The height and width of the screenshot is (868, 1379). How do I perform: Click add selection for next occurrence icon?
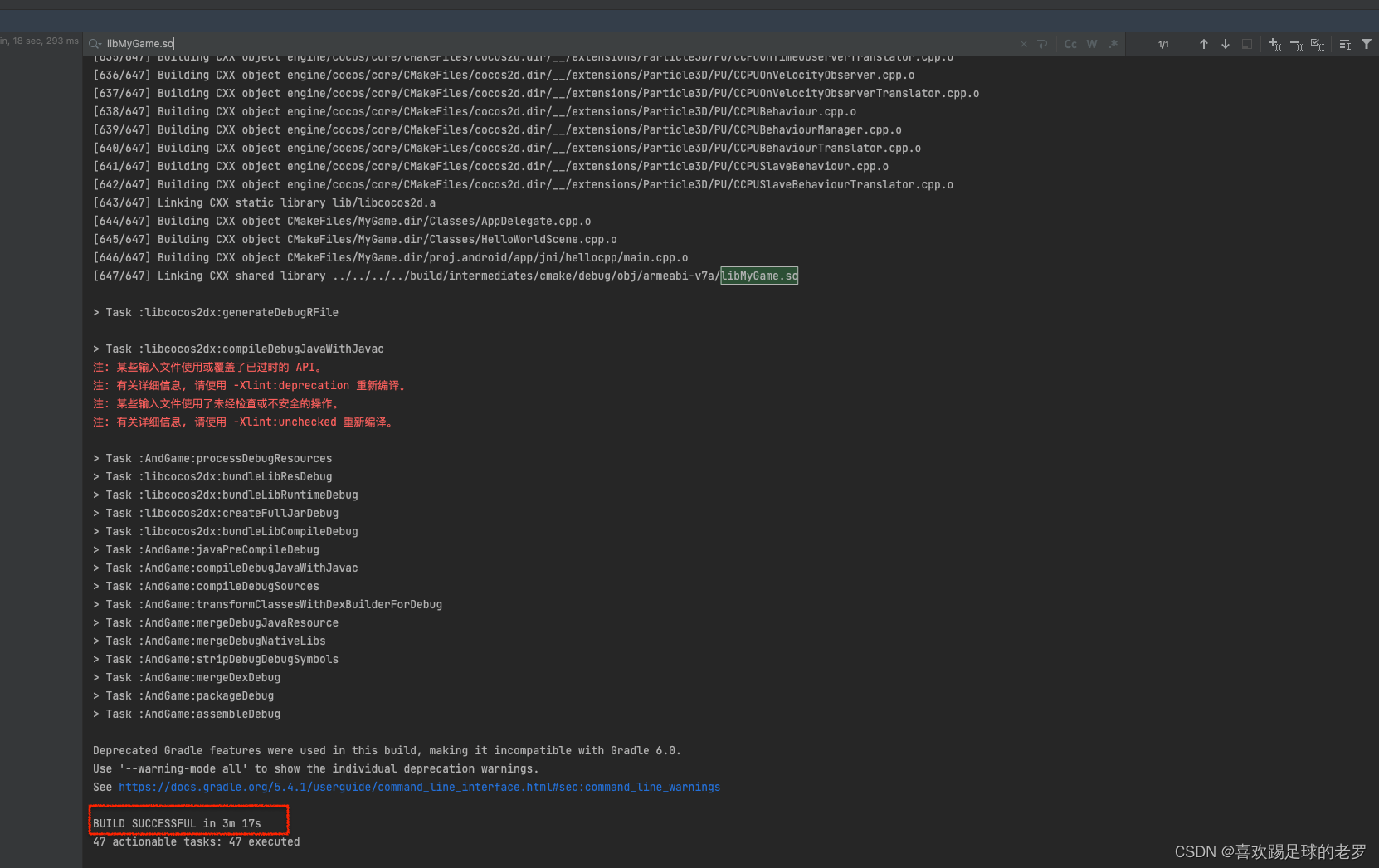coord(1275,44)
